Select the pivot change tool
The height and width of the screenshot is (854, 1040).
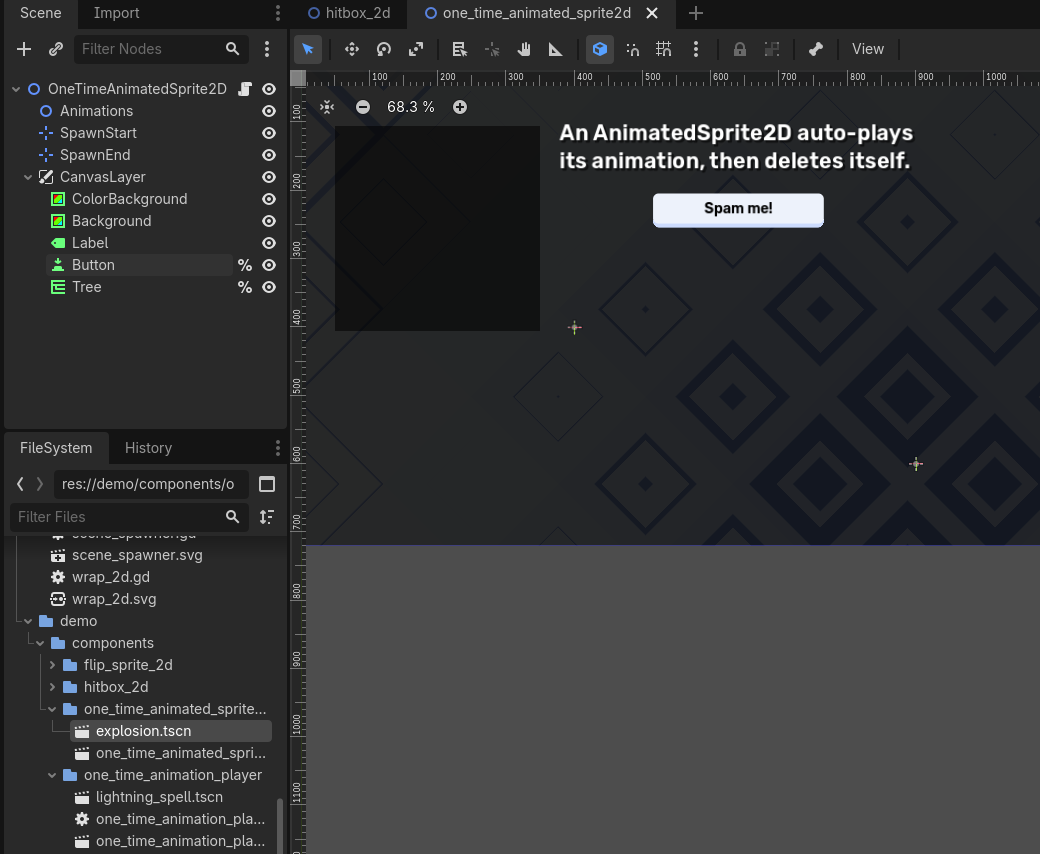pos(491,49)
